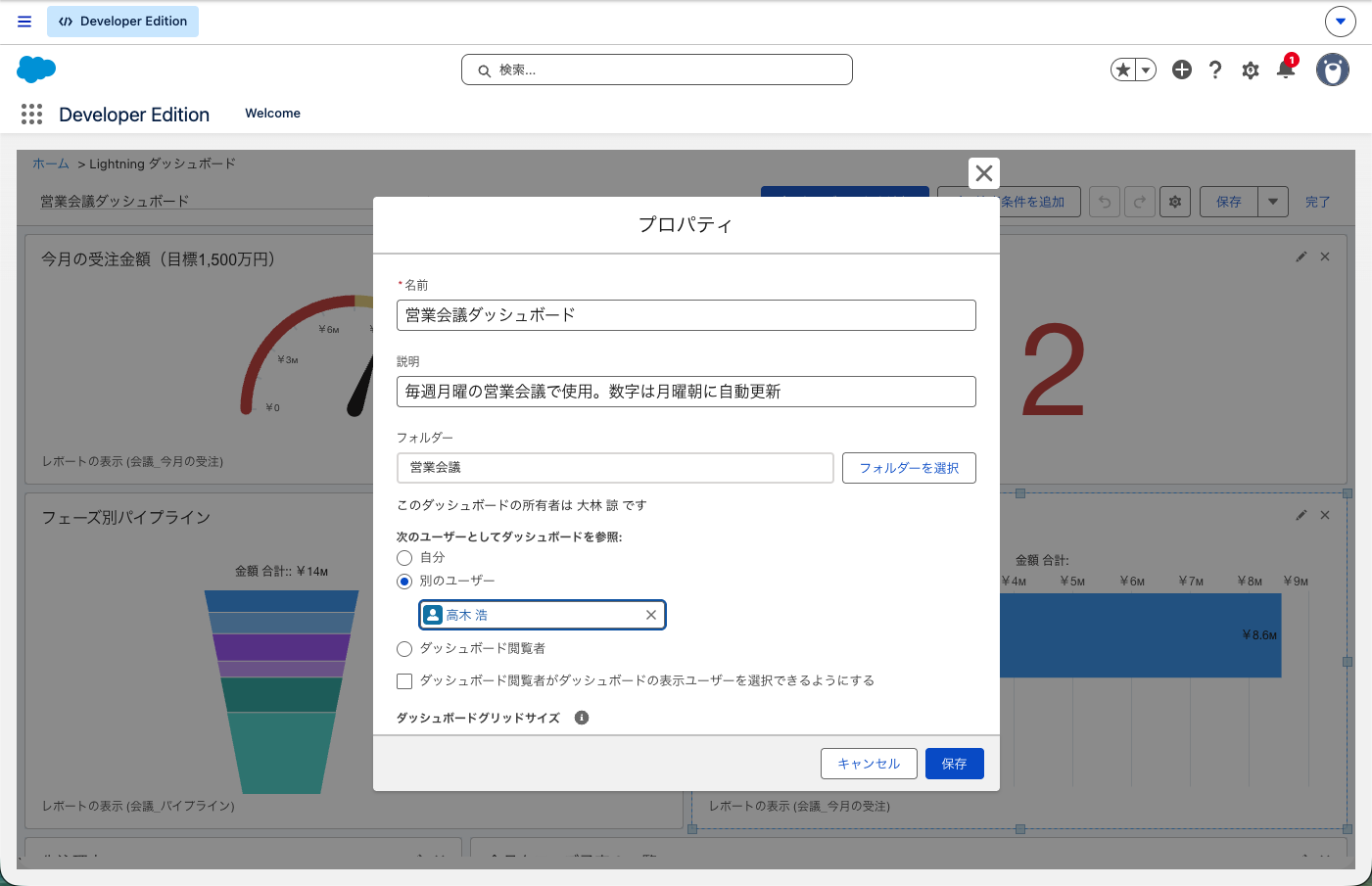Click the フォルダーを選択 button
Viewport: 1372px width, 886px height.
tap(909, 468)
